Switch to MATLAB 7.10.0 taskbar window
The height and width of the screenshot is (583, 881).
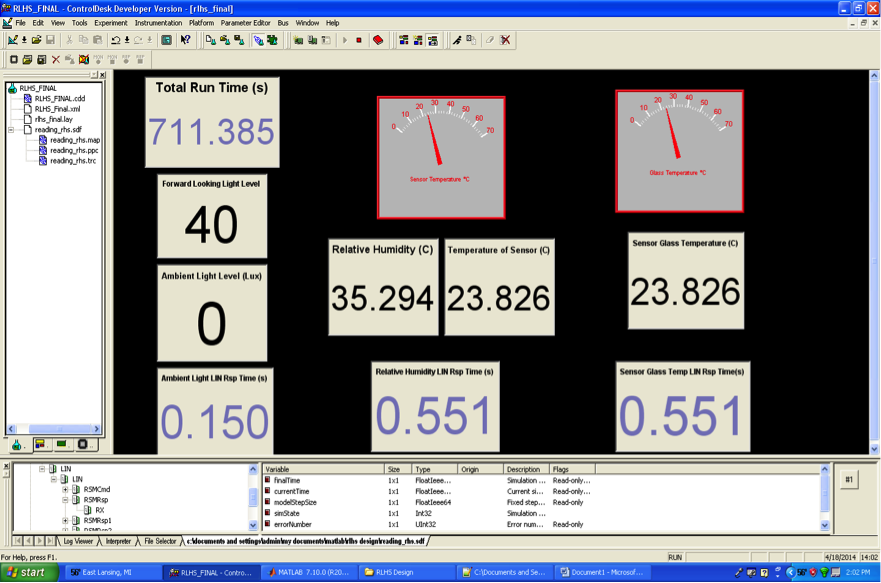(x=309, y=572)
